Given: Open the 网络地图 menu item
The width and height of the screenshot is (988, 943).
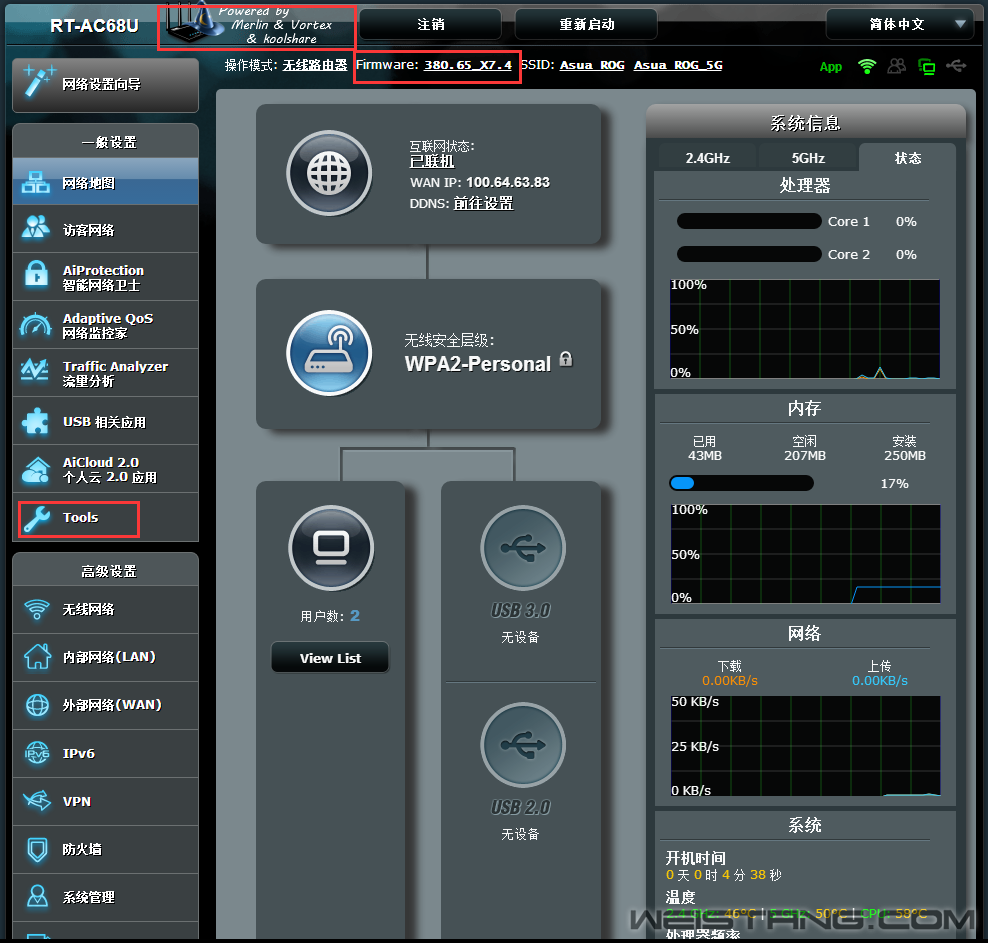Looking at the screenshot, I should [x=105, y=181].
